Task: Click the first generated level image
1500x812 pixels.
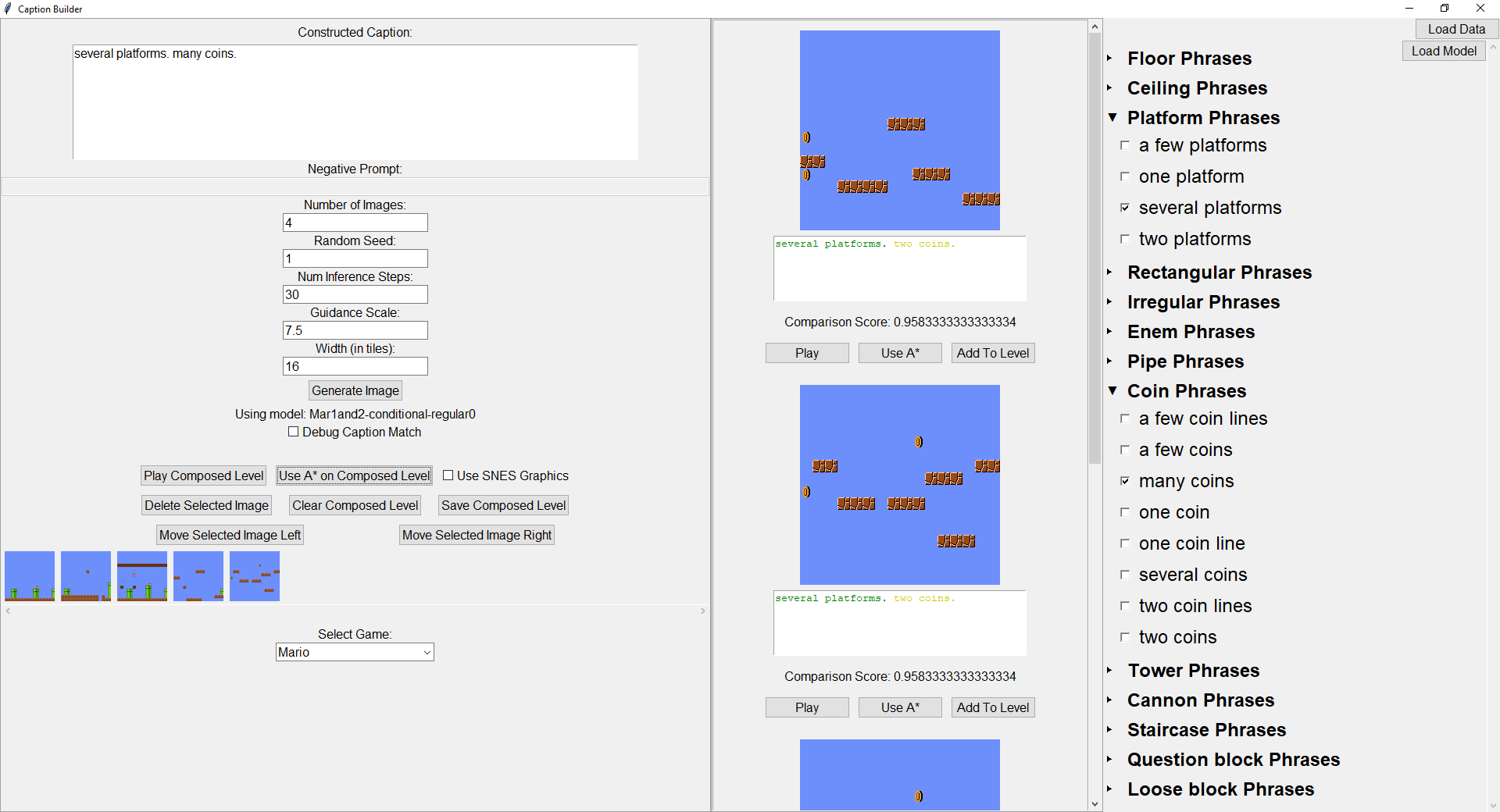Action: point(900,130)
